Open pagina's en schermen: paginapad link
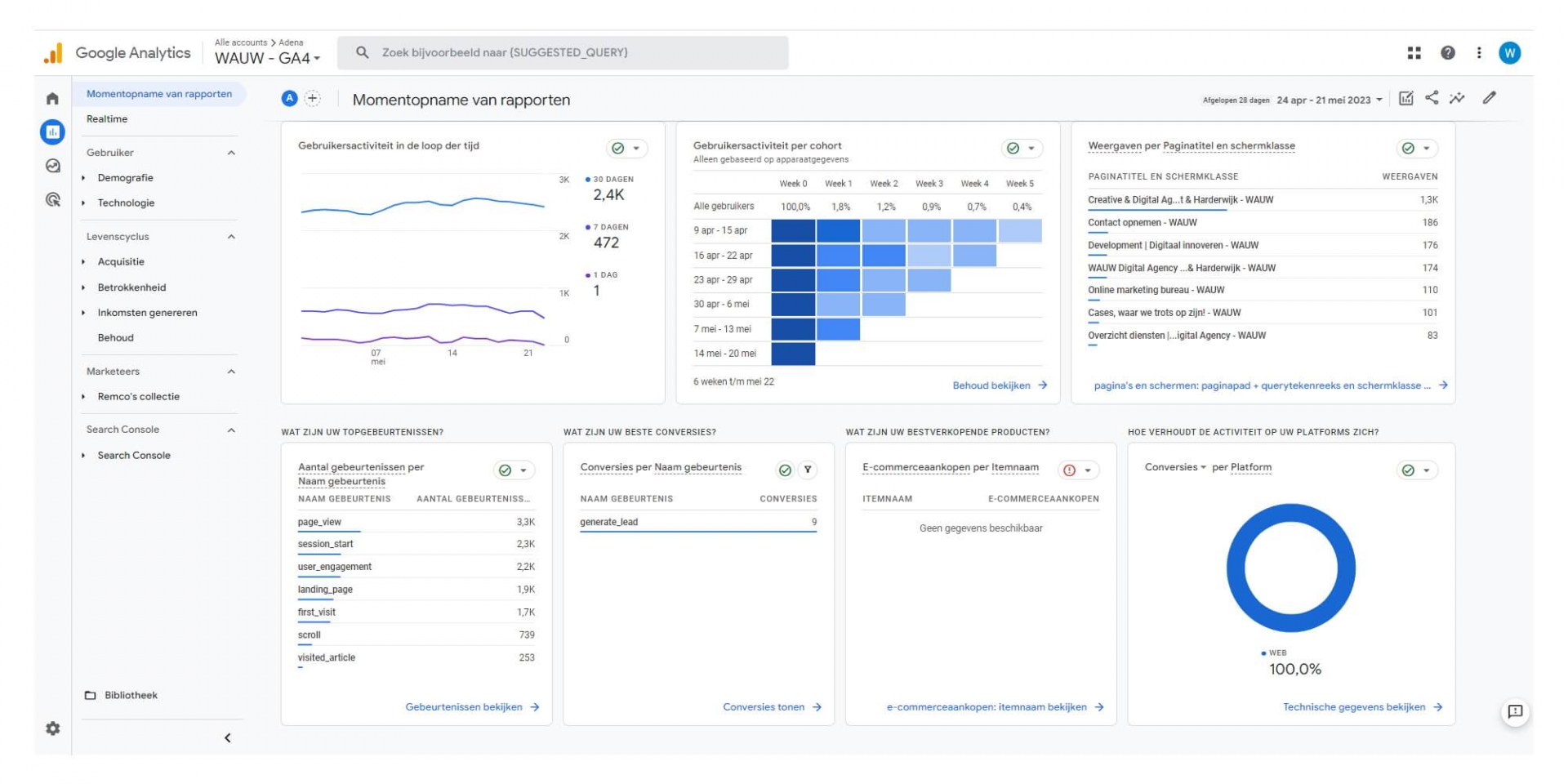Viewport: 1568px width, 784px height. [1271, 385]
